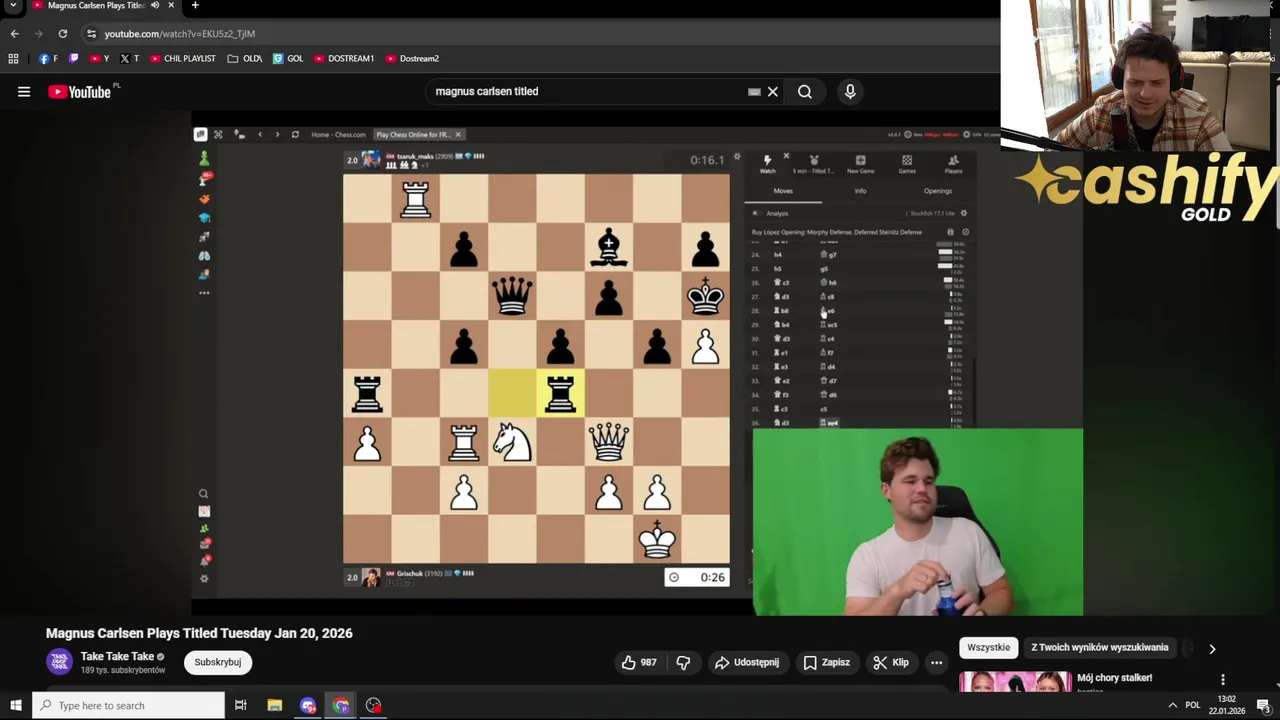Viewport: 1280px width, 720px height.
Task: Open the Windows Start menu
Action: (x=15, y=706)
